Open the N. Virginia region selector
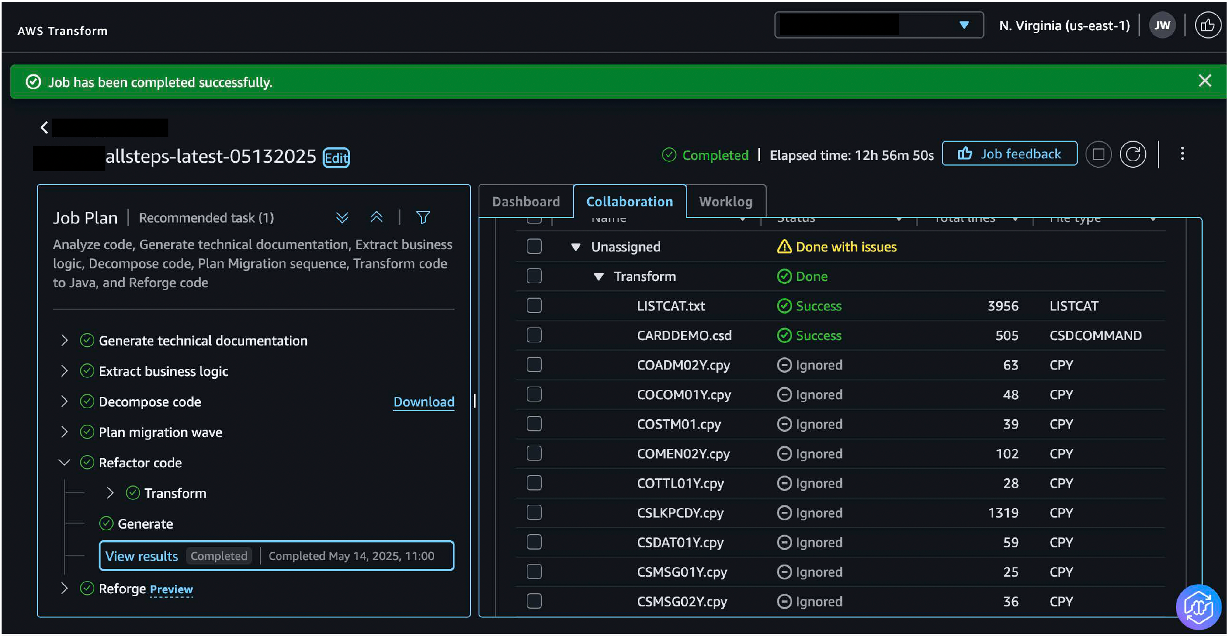The width and height of the screenshot is (1228, 636). pos(1064,26)
